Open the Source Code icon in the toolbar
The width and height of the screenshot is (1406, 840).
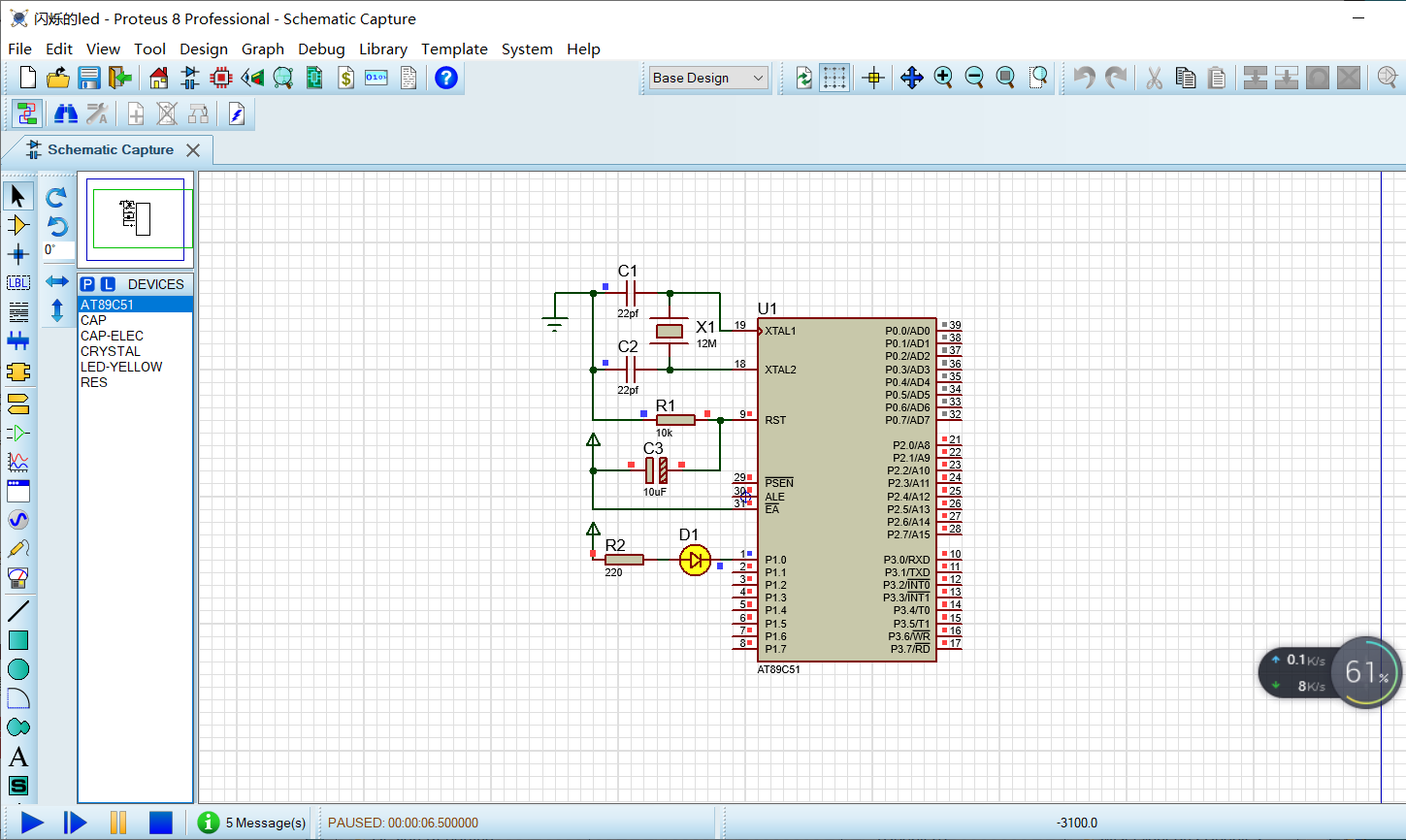coord(376,78)
